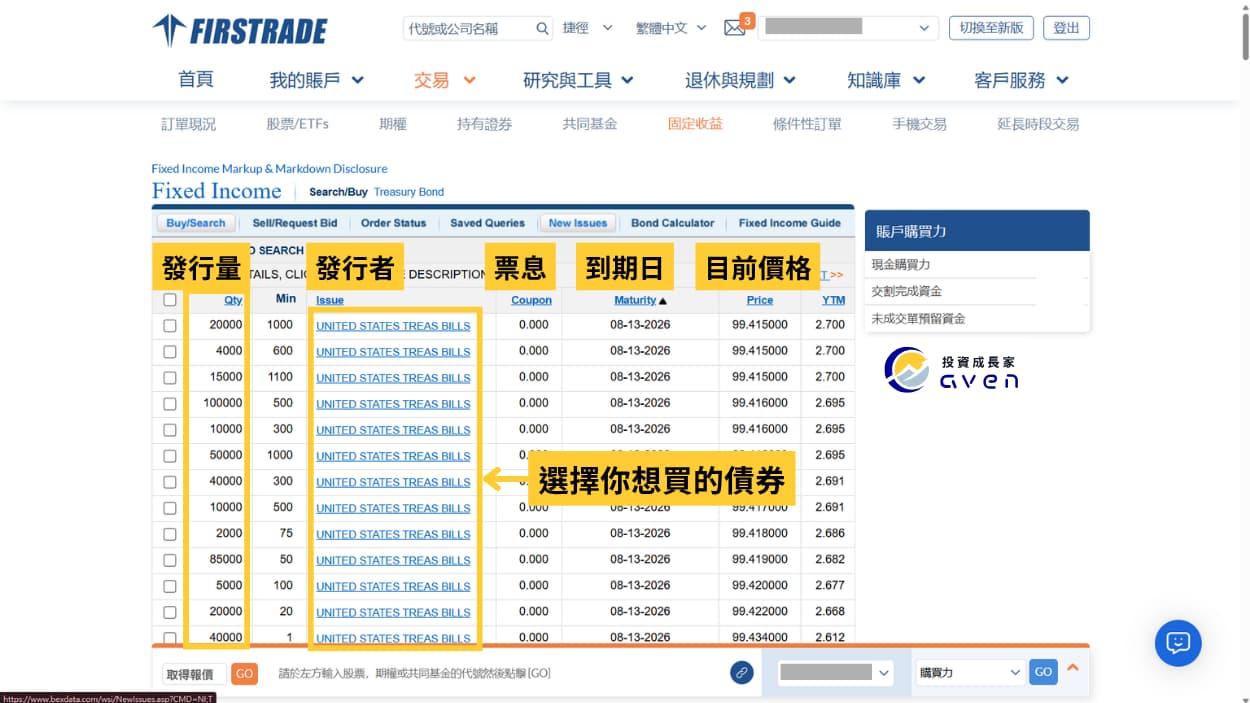The image size is (1250, 703).
Task: Click the Buy/Search button
Action: point(196,223)
